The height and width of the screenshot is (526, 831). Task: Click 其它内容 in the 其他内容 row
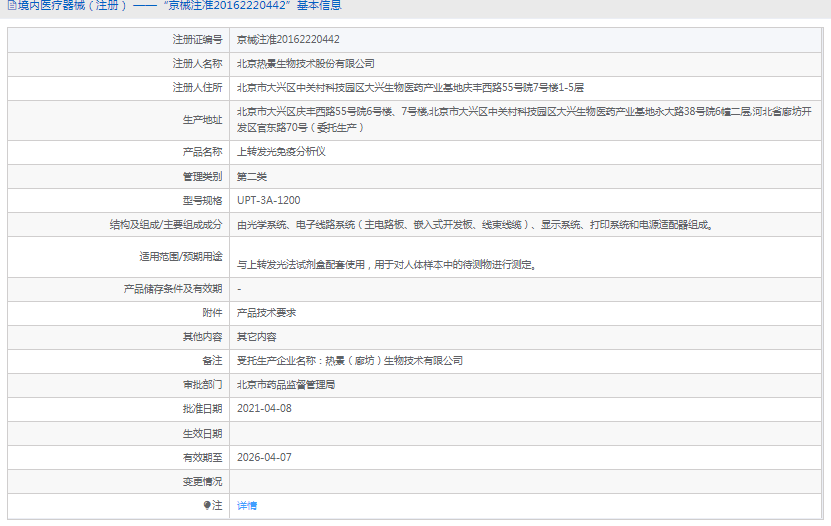(x=257, y=337)
